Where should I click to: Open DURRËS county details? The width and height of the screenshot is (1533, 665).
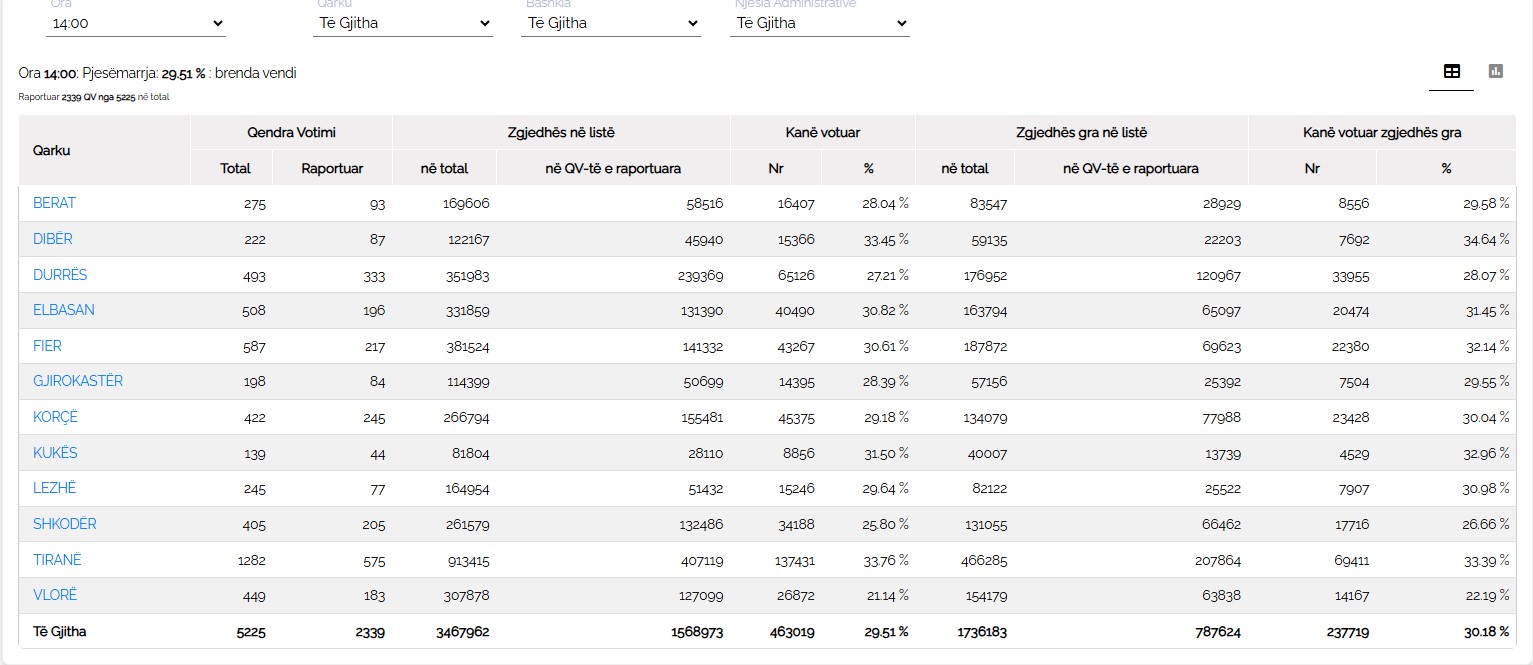tap(60, 275)
